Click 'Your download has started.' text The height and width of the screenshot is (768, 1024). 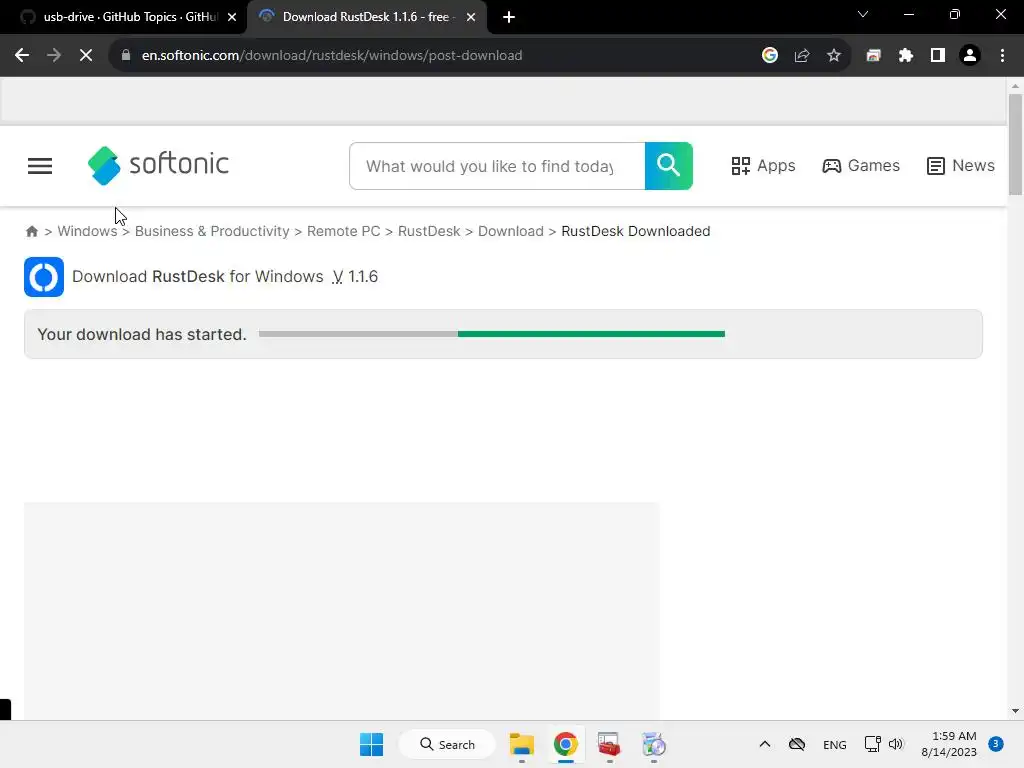pyautogui.click(x=142, y=334)
